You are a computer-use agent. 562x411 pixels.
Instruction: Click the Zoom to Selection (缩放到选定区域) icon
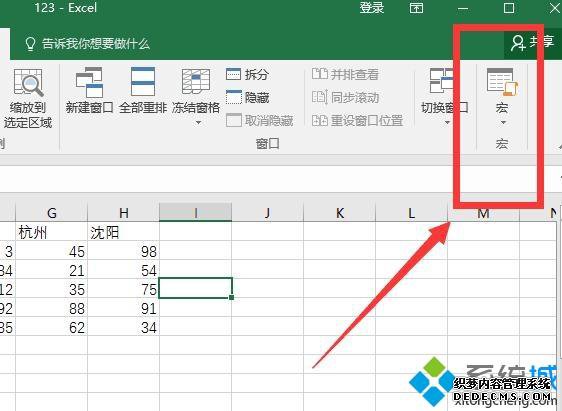[x=28, y=83]
